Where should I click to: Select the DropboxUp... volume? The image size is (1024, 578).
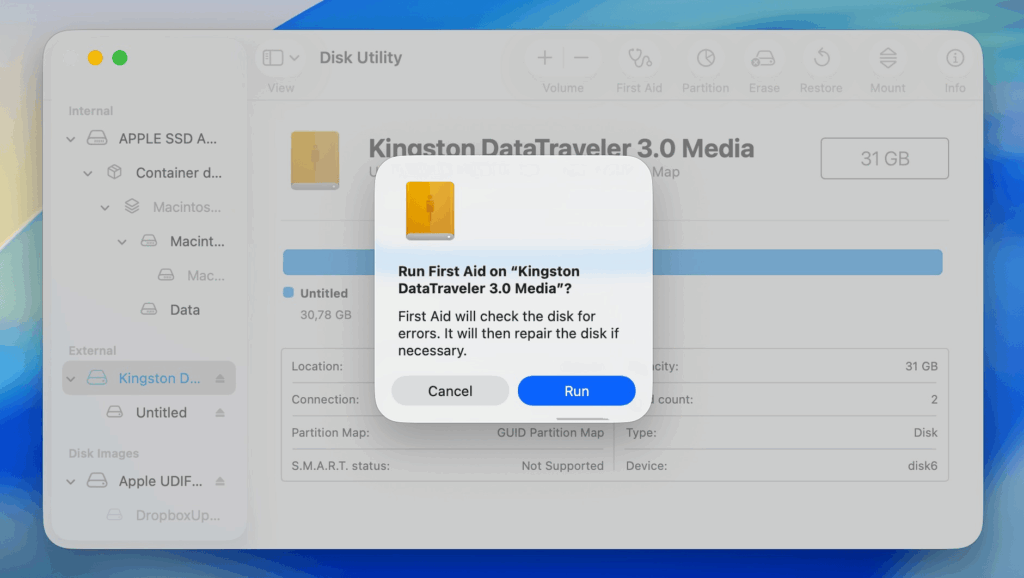tap(149, 515)
